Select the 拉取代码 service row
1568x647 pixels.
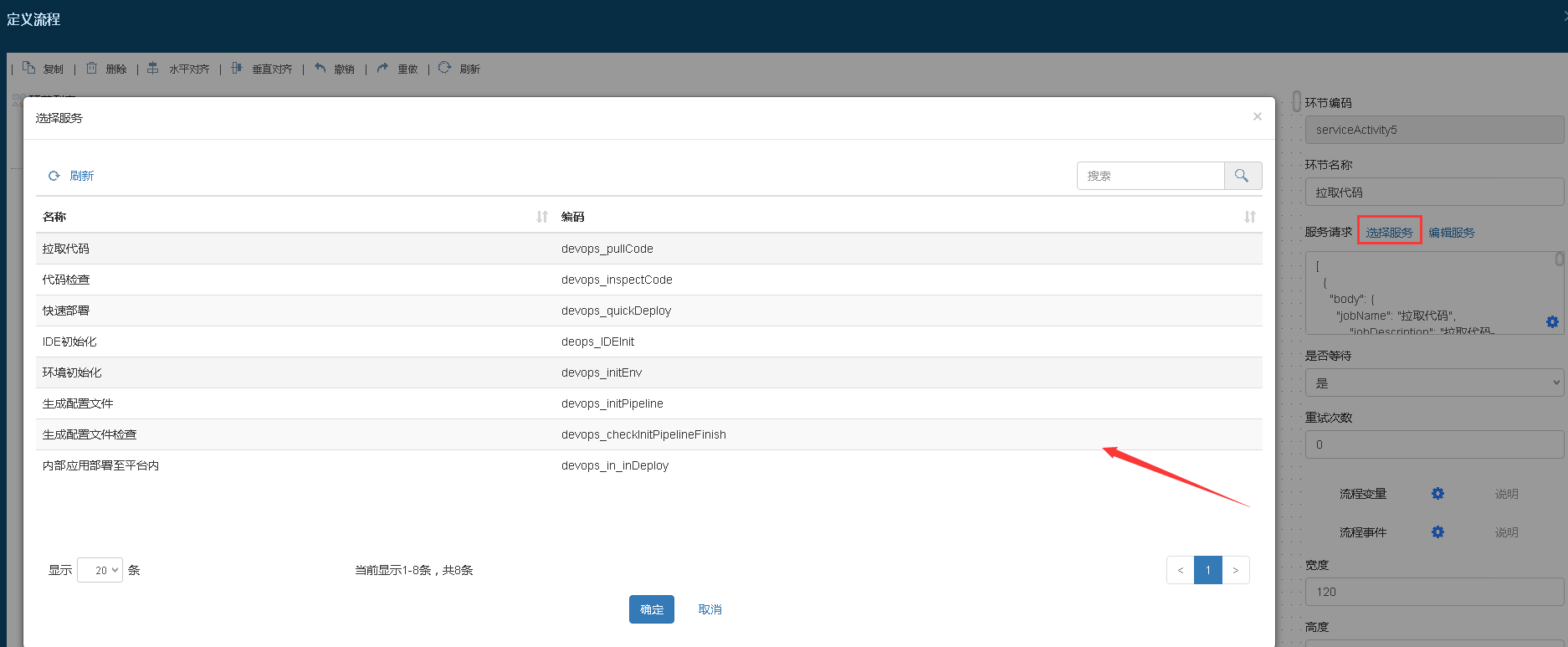pos(649,249)
